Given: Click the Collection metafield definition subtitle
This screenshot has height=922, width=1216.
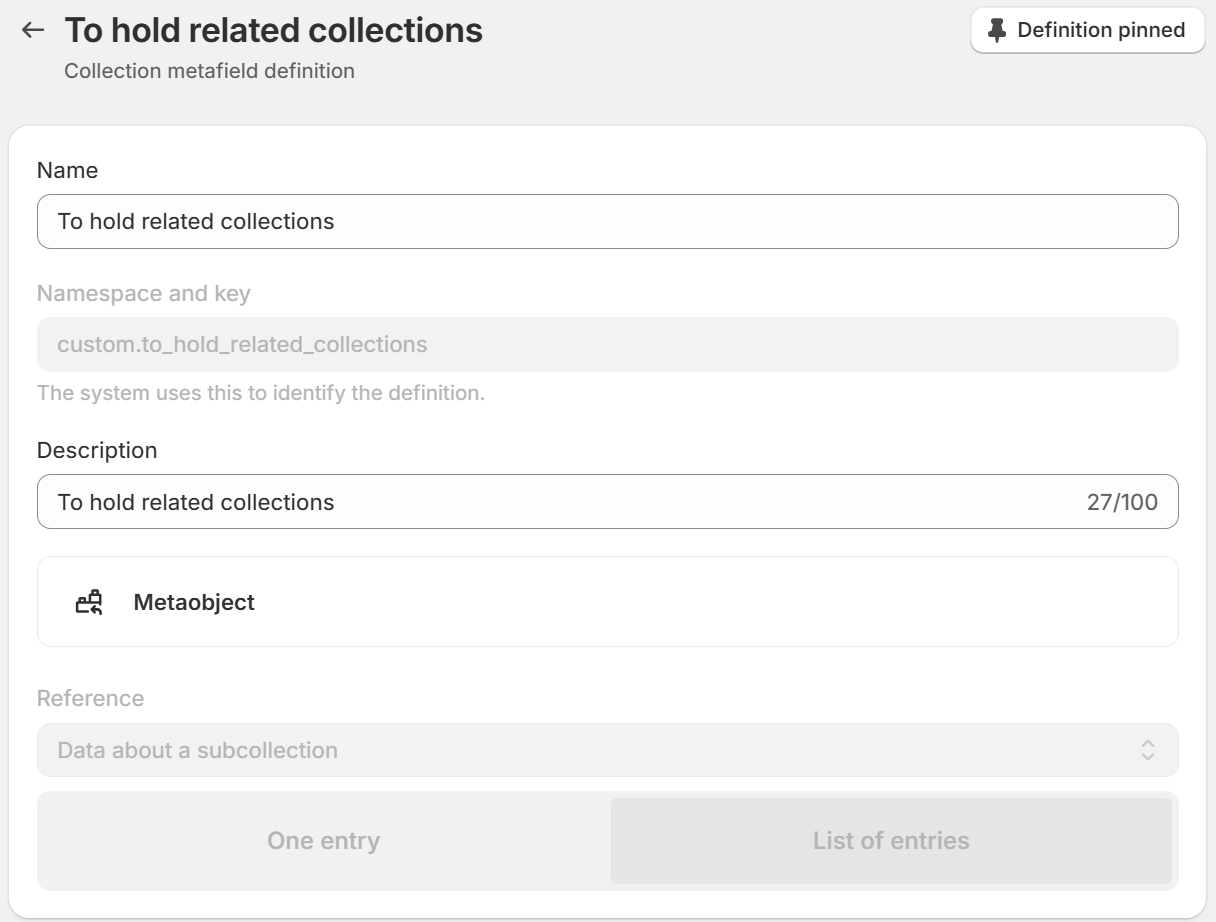Looking at the screenshot, I should (x=209, y=71).
